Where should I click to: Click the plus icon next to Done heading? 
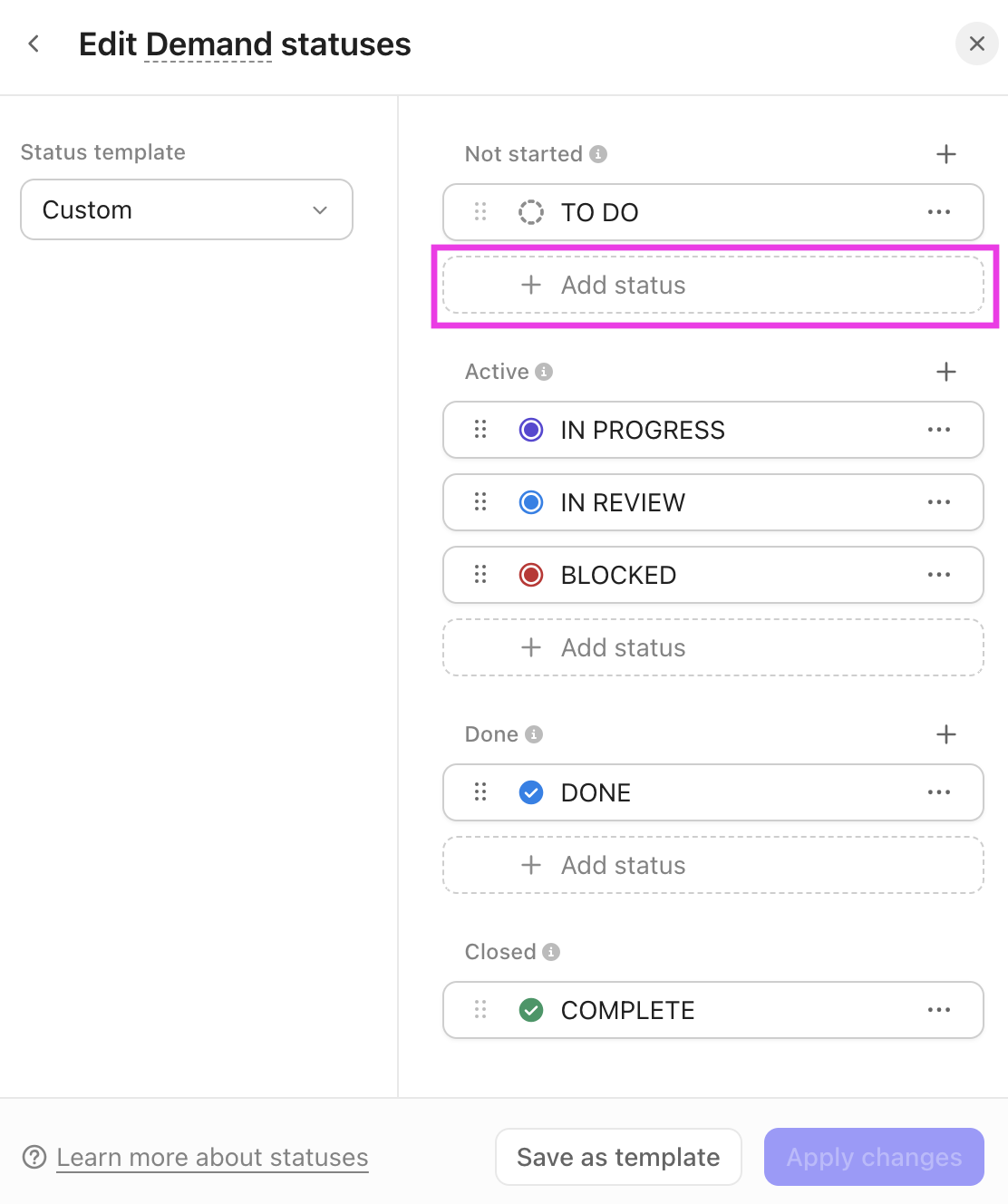coord(945,733)
